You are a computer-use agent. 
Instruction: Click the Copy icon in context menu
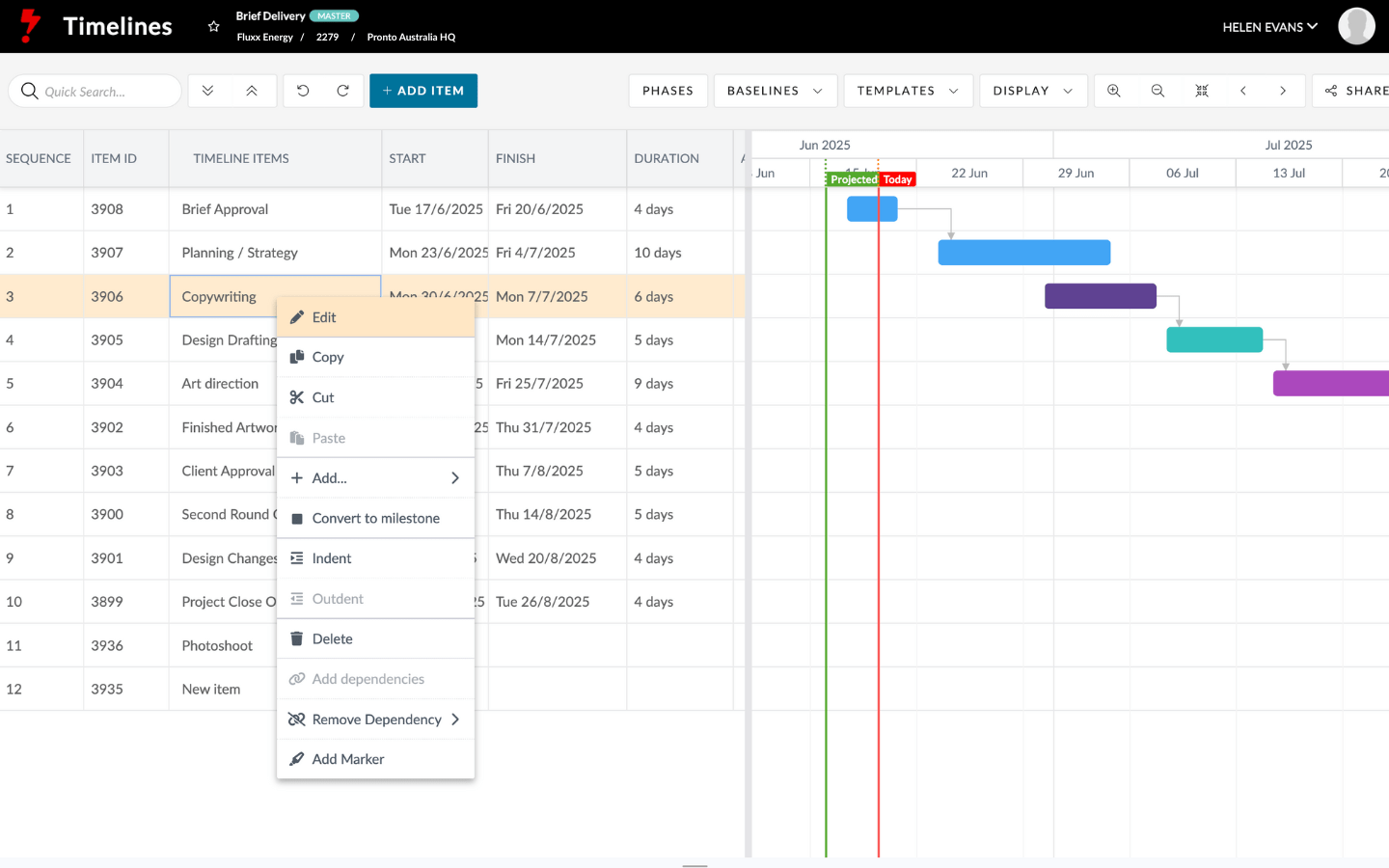(x=297, y=357)
